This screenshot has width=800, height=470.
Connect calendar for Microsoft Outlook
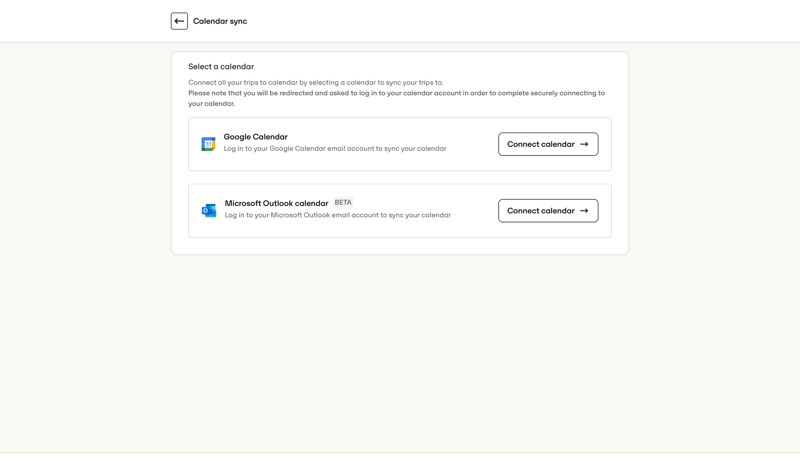click(548, 211)
